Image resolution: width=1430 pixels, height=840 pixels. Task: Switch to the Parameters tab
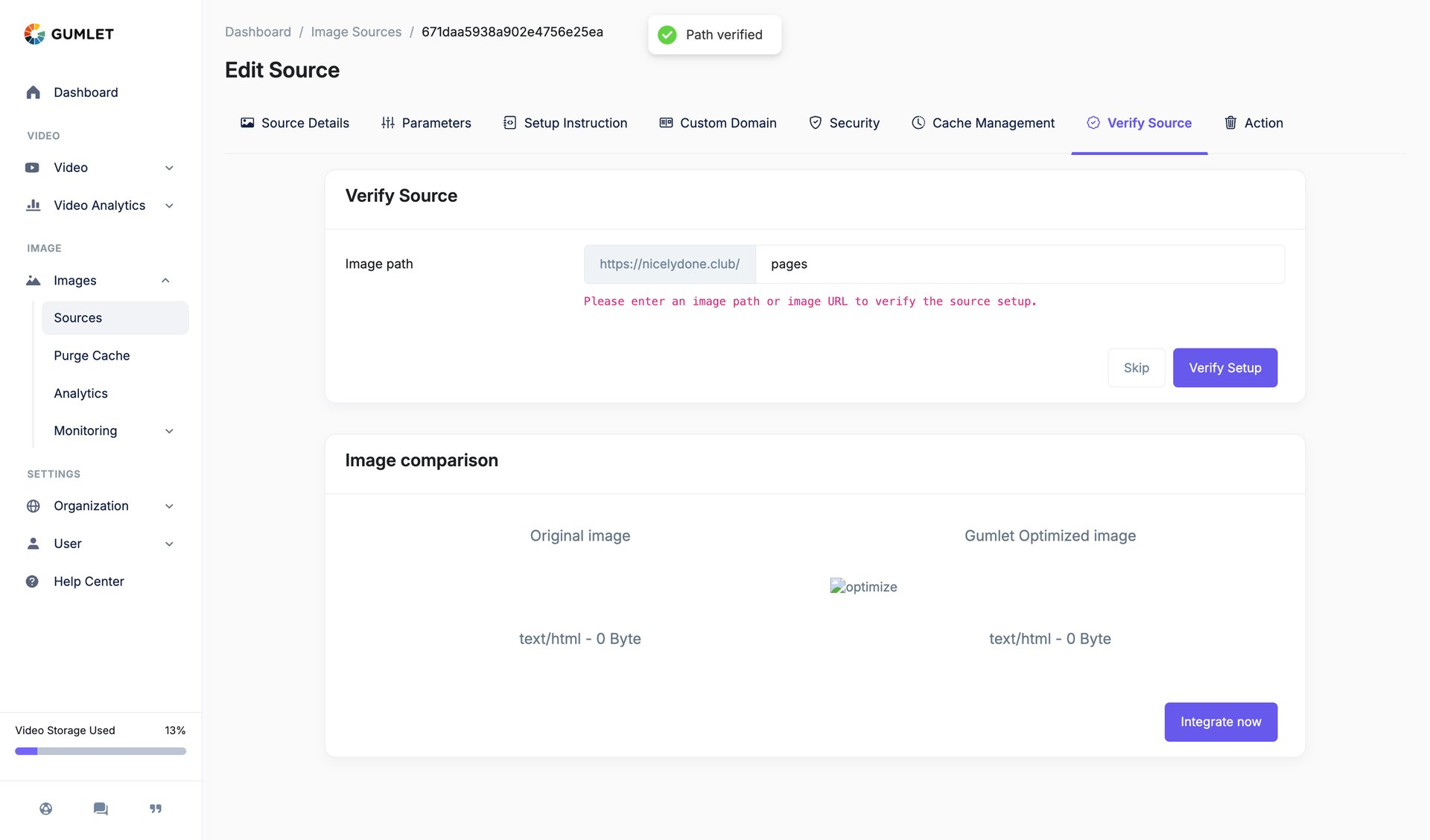436,123
